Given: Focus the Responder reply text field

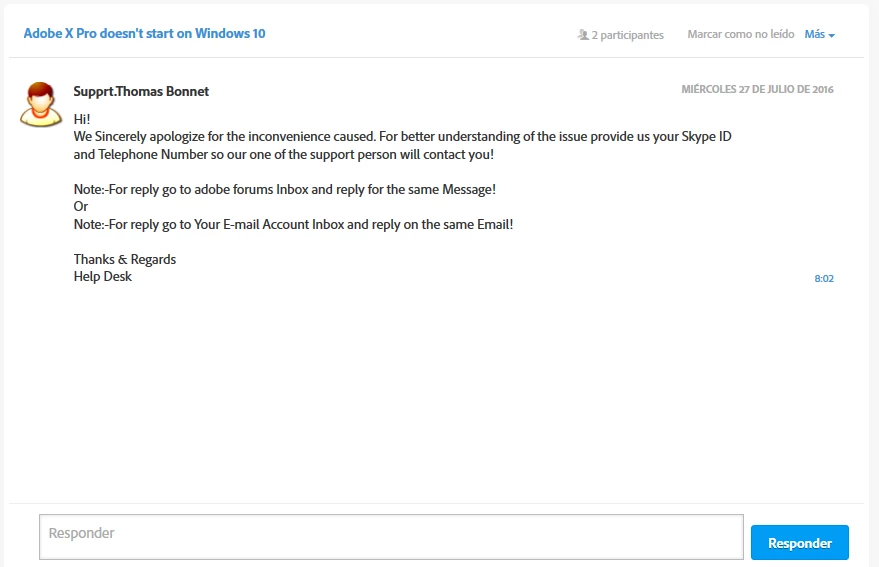Looking at the screenshot, I should click(x=391, y=537).
